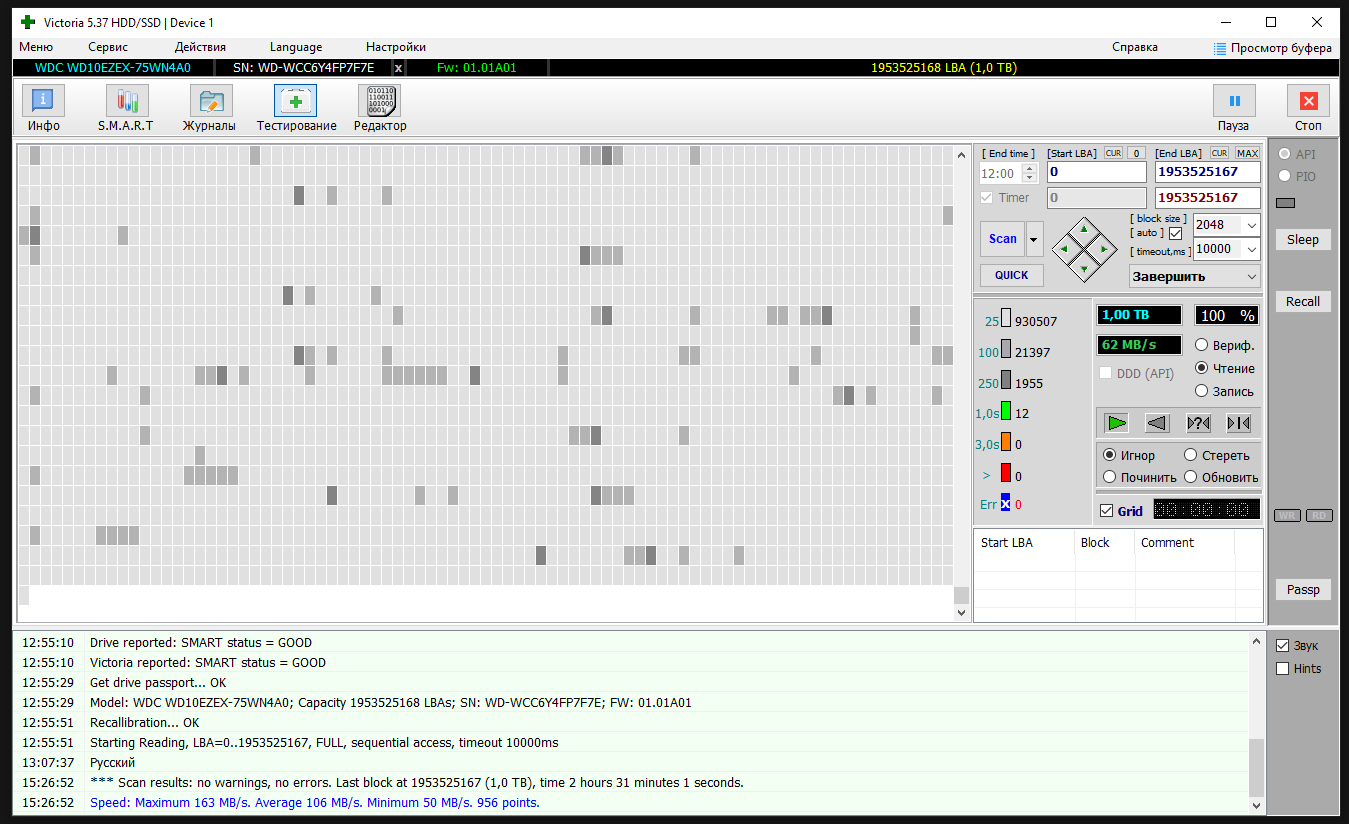Open the timeout 10000 dropdown
The image size is (1349, 824).
(1251, 249)
